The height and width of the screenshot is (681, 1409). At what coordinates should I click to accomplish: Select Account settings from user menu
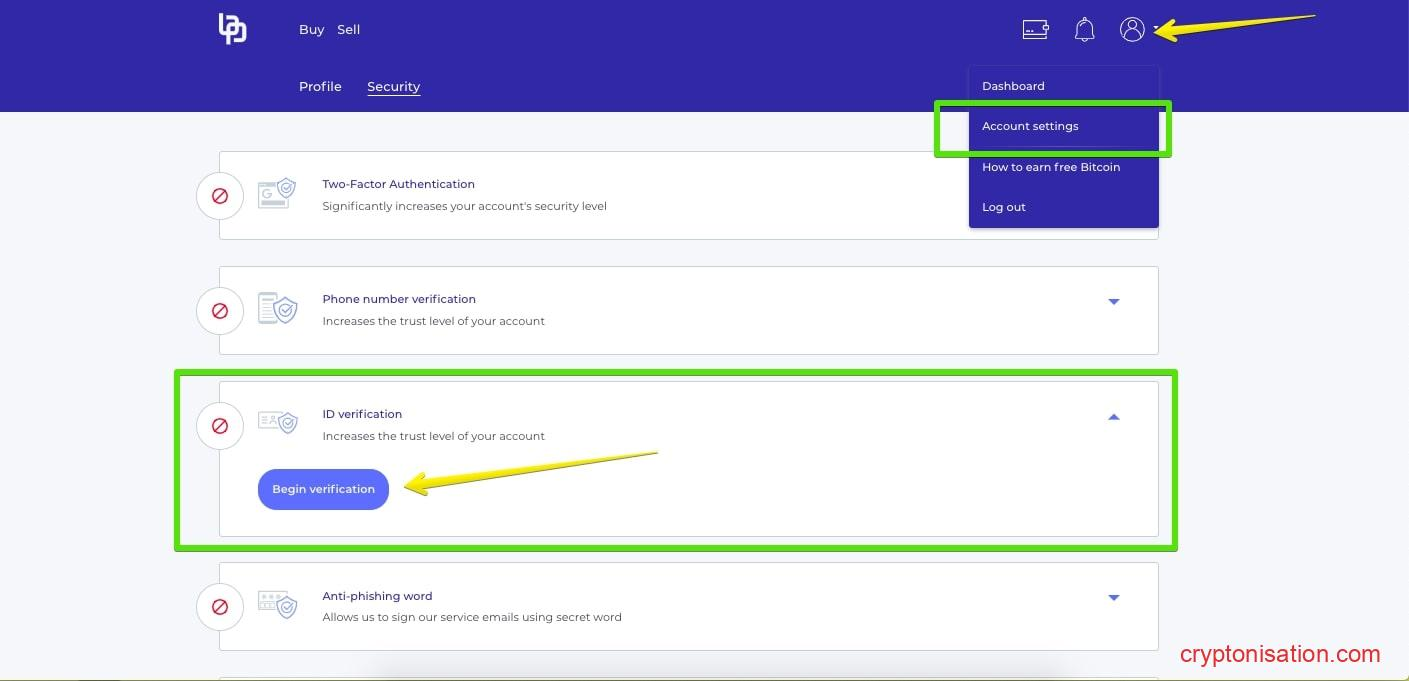pos(1030,127)
